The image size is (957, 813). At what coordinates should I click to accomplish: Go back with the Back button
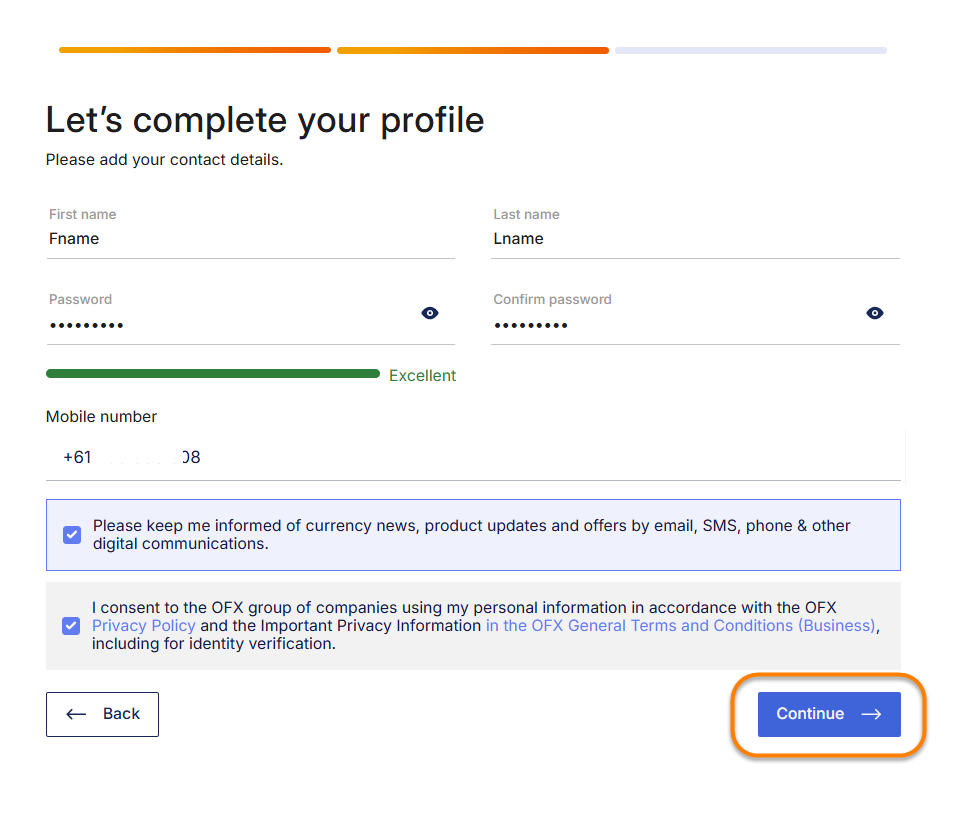click(102, 714)
